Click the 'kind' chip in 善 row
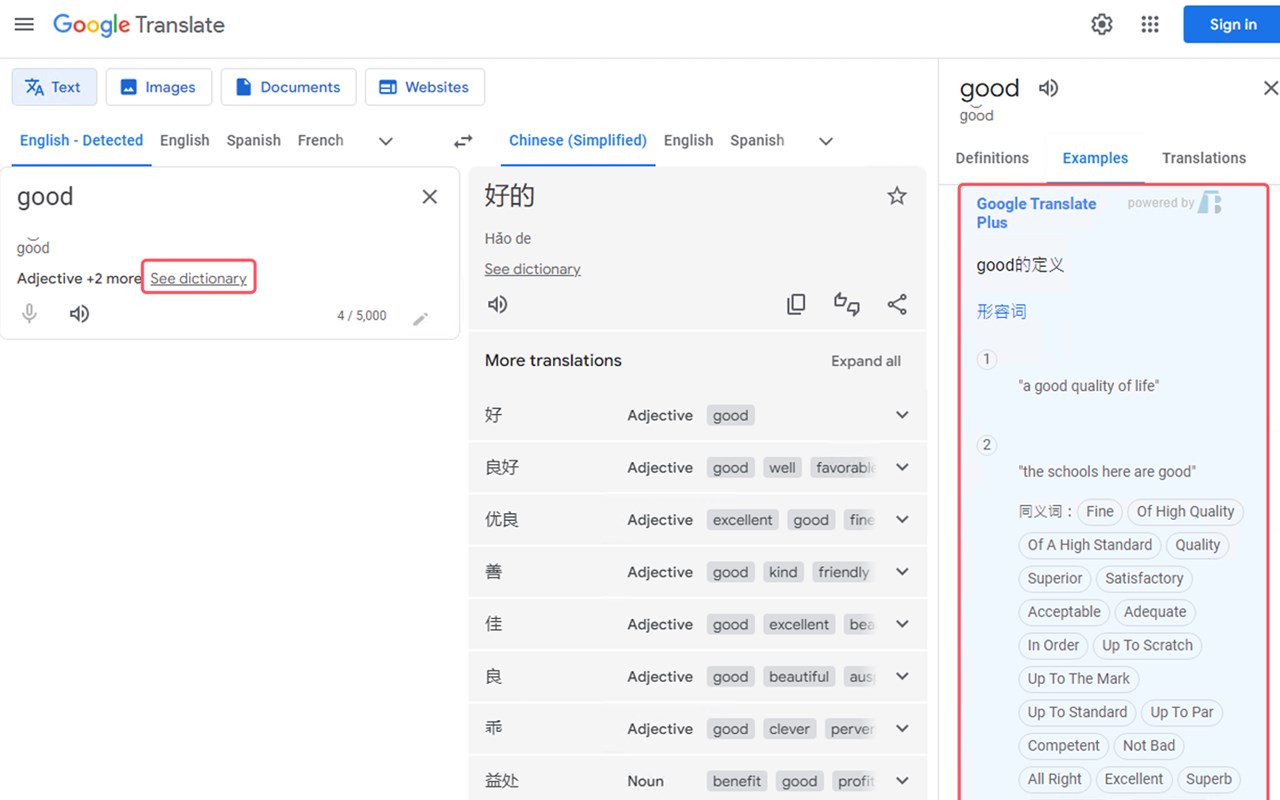The image size is (1280, 800). 783,572
